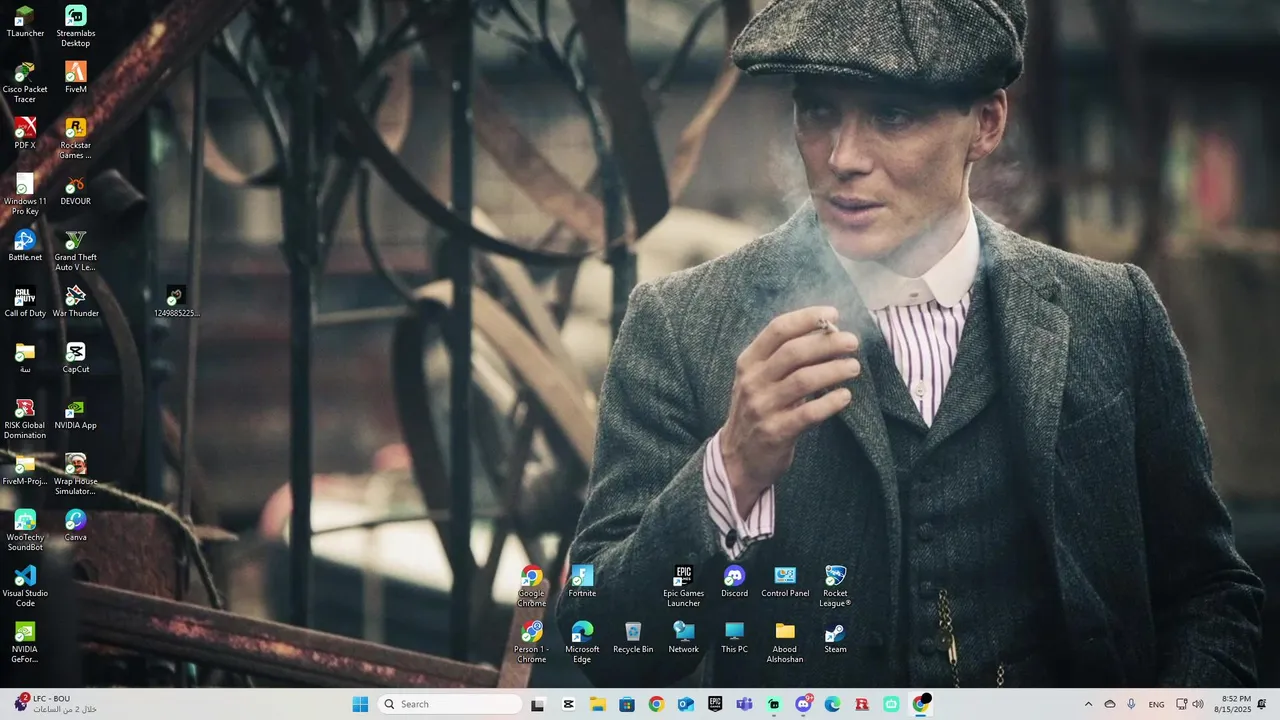The height and width of the screenshot is (720, 1280).
Task: Select the Battle.net desktop icon
Action: [x=25, y=246]
